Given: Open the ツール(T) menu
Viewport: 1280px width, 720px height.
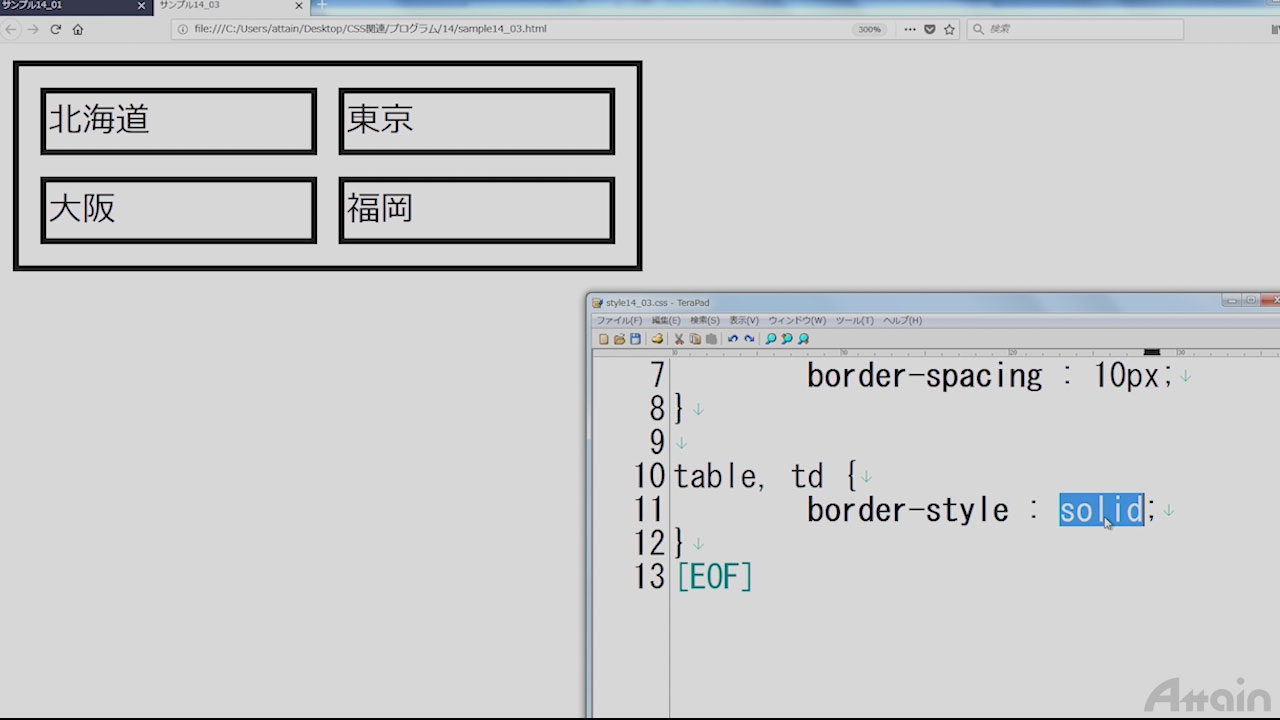Looking at the screenshot, I should (854, 321).
